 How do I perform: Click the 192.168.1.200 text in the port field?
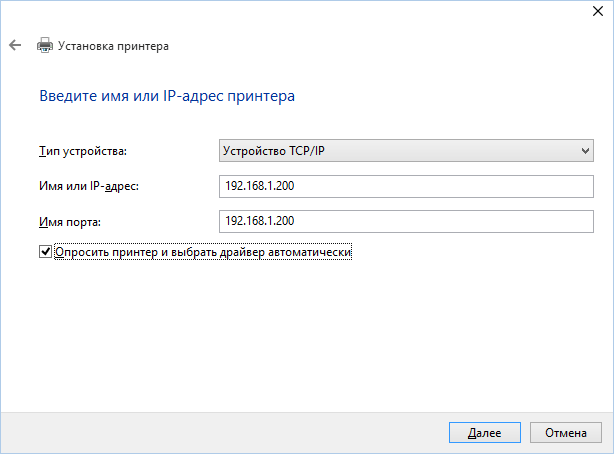pyautogui.click(x=259, y=221)
